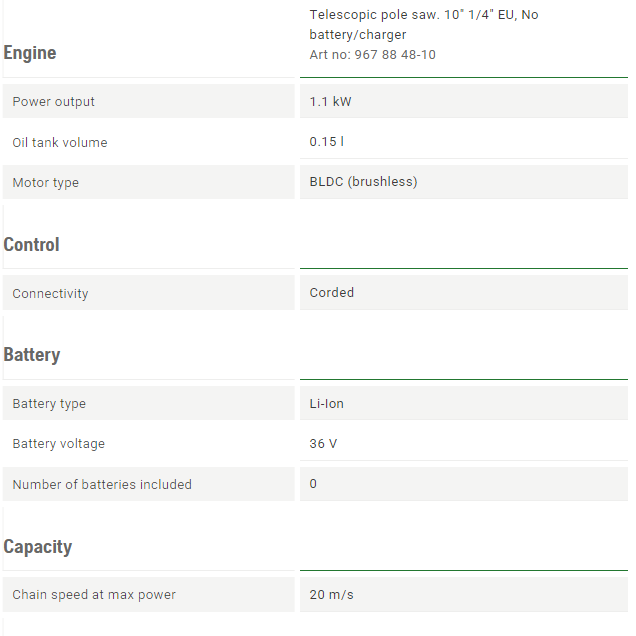This screenshot has width=636, height=636.
Task: Click the 0.15 l value
Action: click(x=327, y=142)
